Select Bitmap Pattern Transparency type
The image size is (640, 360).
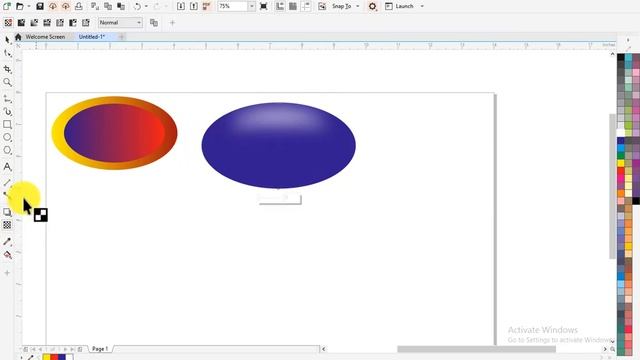click(x=60, y=22)
